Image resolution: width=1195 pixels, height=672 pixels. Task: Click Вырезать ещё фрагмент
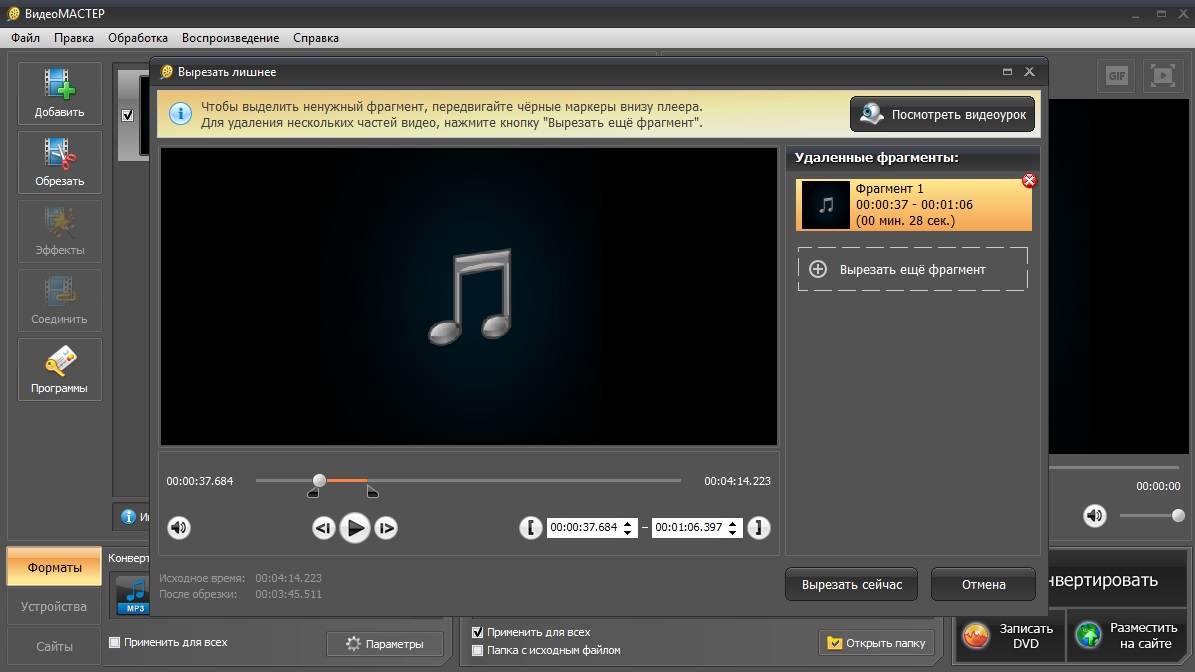[x=912, y=269]
